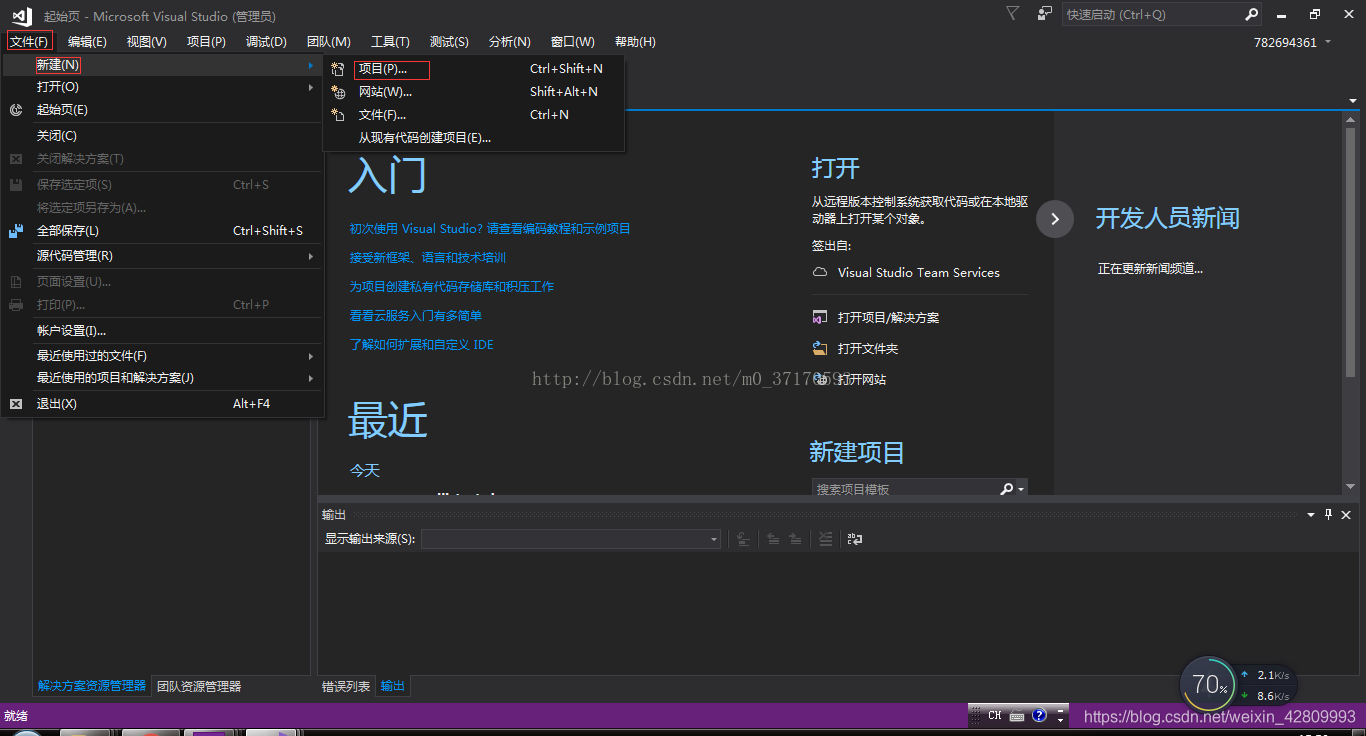Toggle auto-hide pin of Output panel
The image size is (1366, 736).
[1328, 515]
